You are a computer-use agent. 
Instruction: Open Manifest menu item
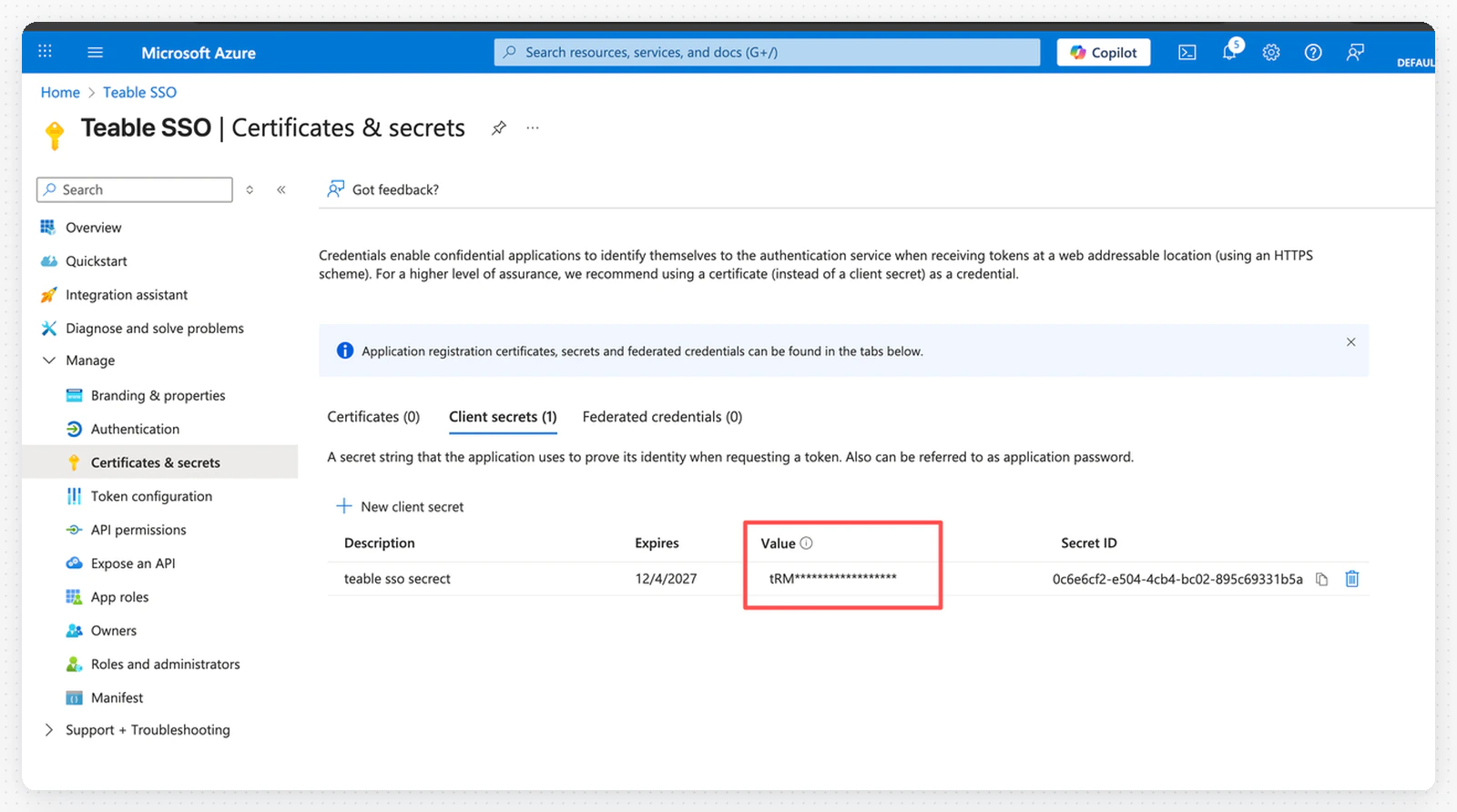pos(117,698)
